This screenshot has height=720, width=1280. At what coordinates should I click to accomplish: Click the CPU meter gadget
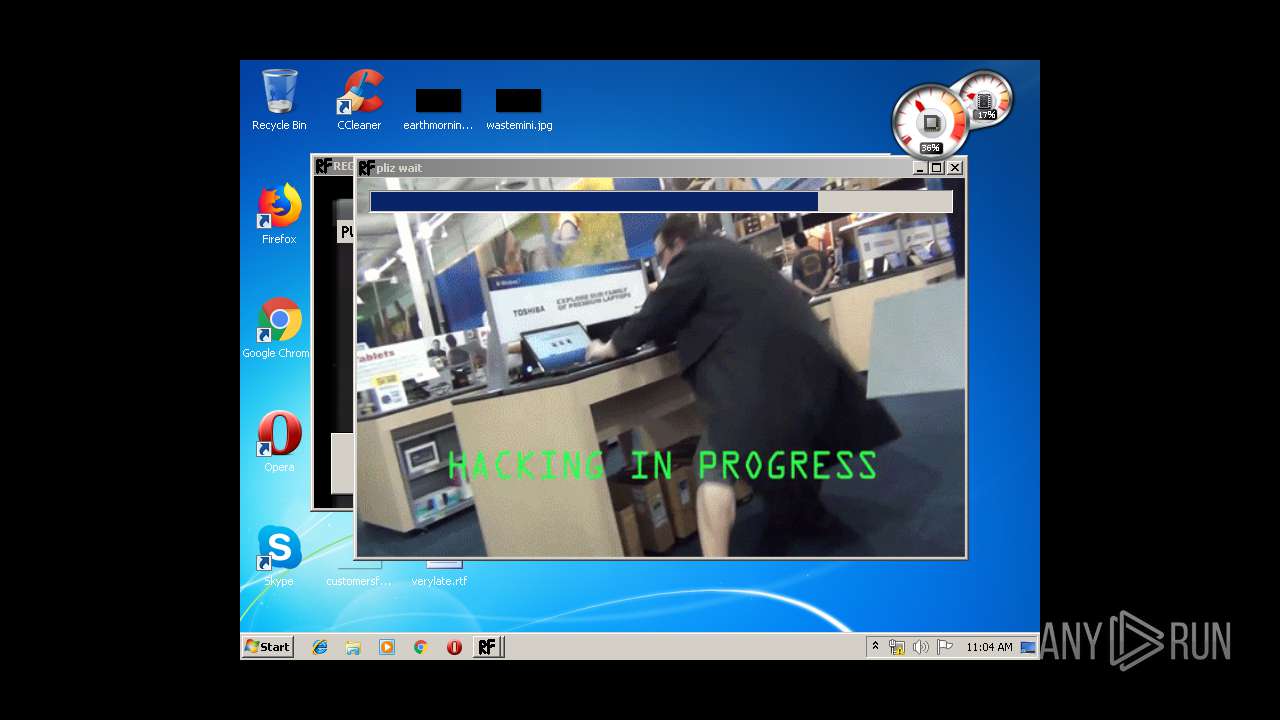tap(930, 121)
